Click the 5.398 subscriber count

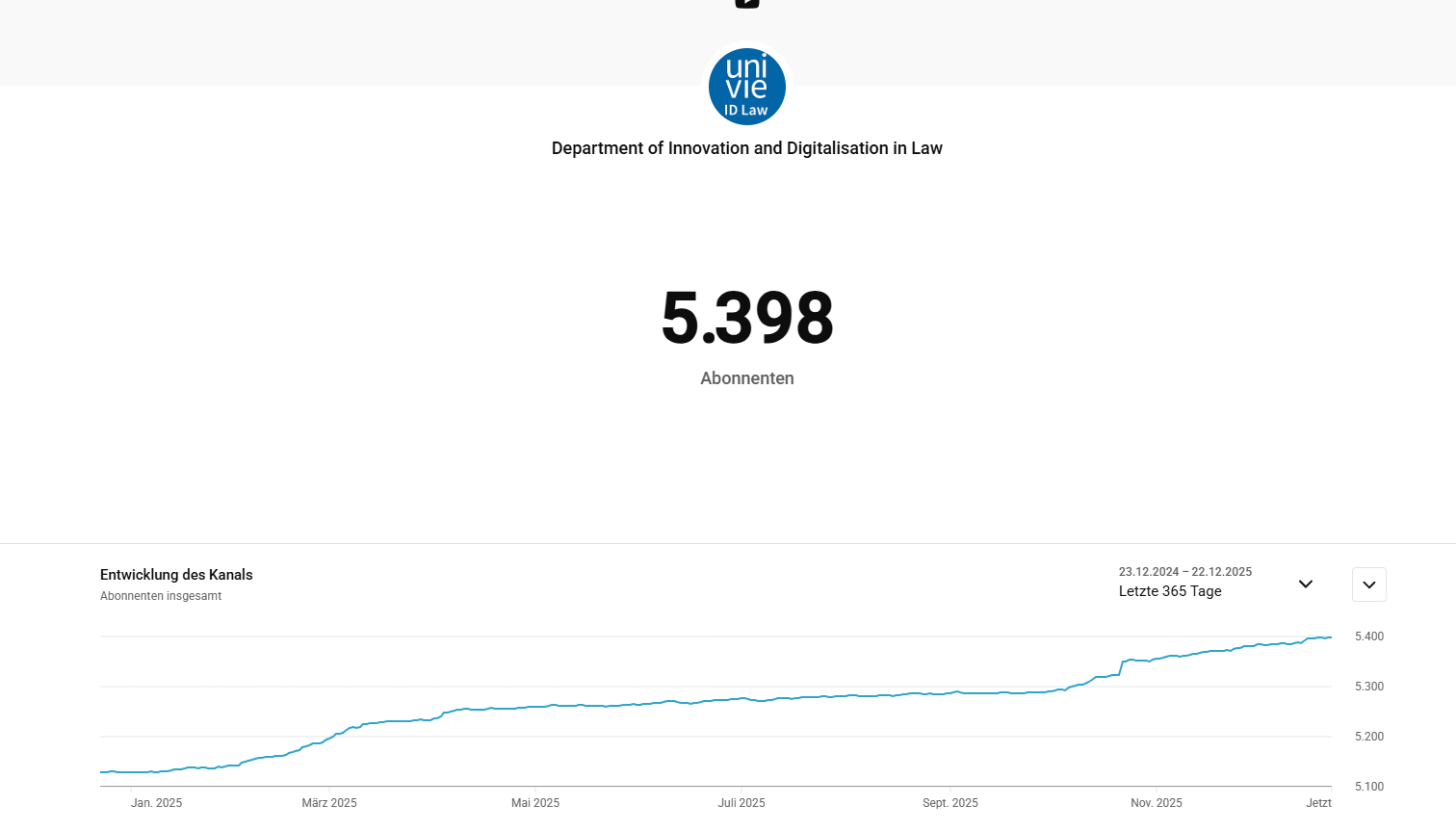(x=747, y=318)
